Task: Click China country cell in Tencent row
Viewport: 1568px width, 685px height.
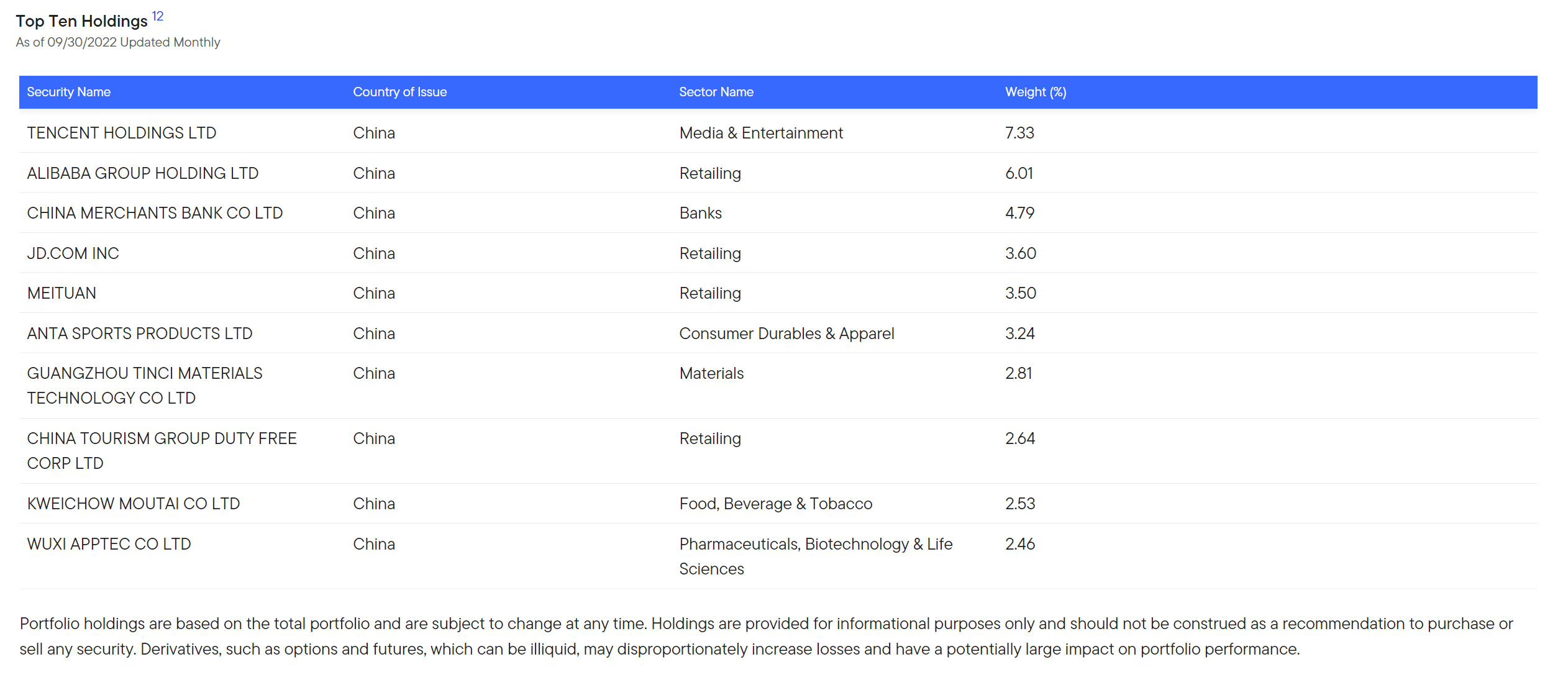Action: pos(374,133)
